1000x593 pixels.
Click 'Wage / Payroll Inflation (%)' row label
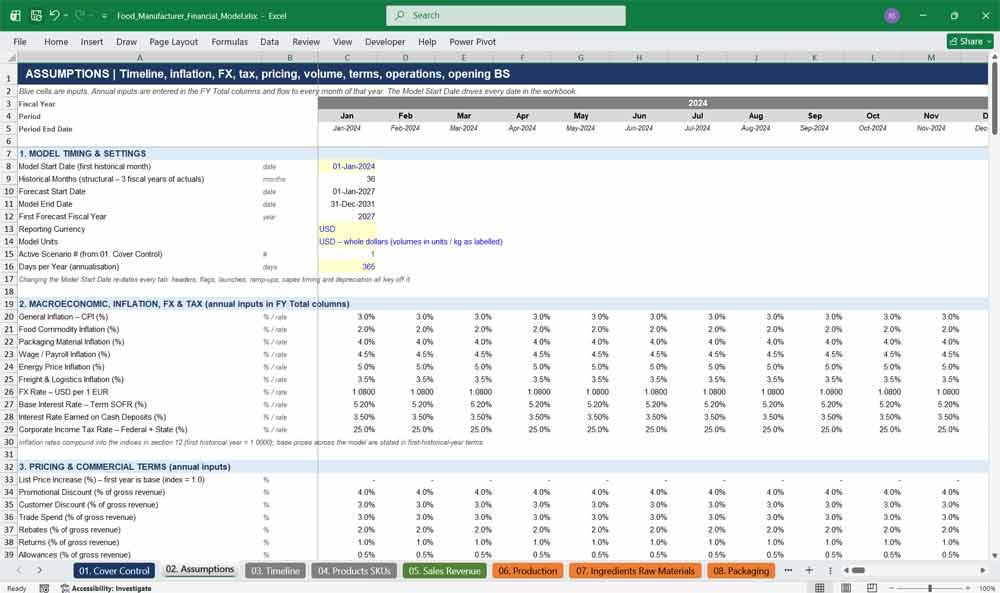[64, 355]
